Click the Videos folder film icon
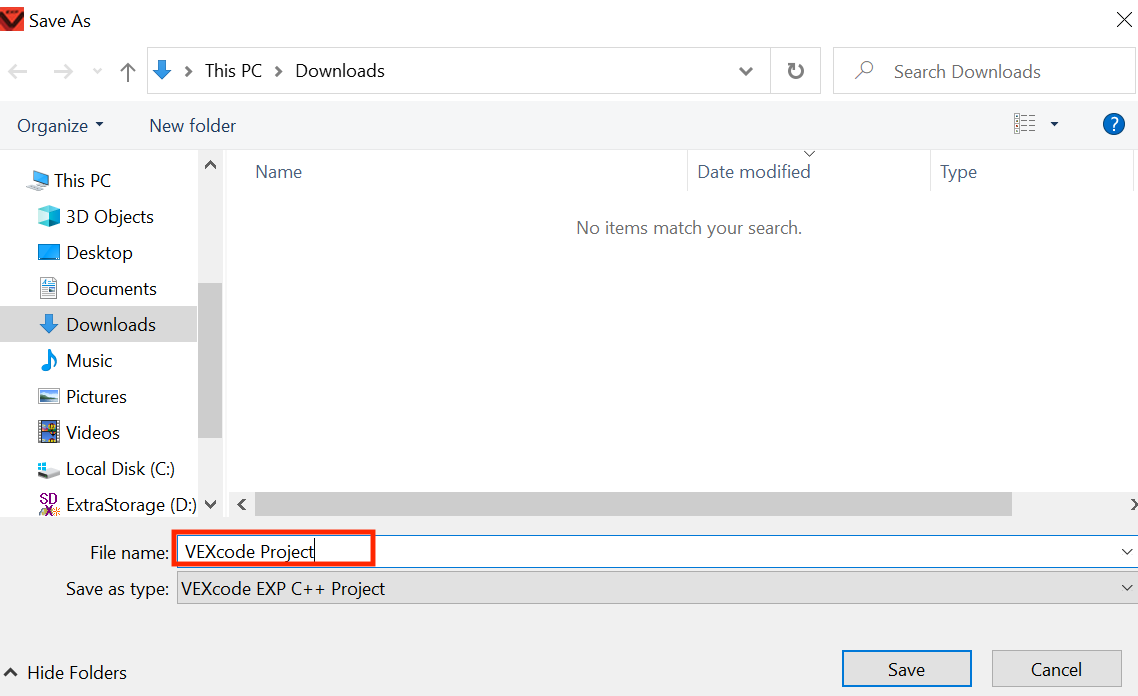Screen dimensions: 1138x696 pos(49,432)
